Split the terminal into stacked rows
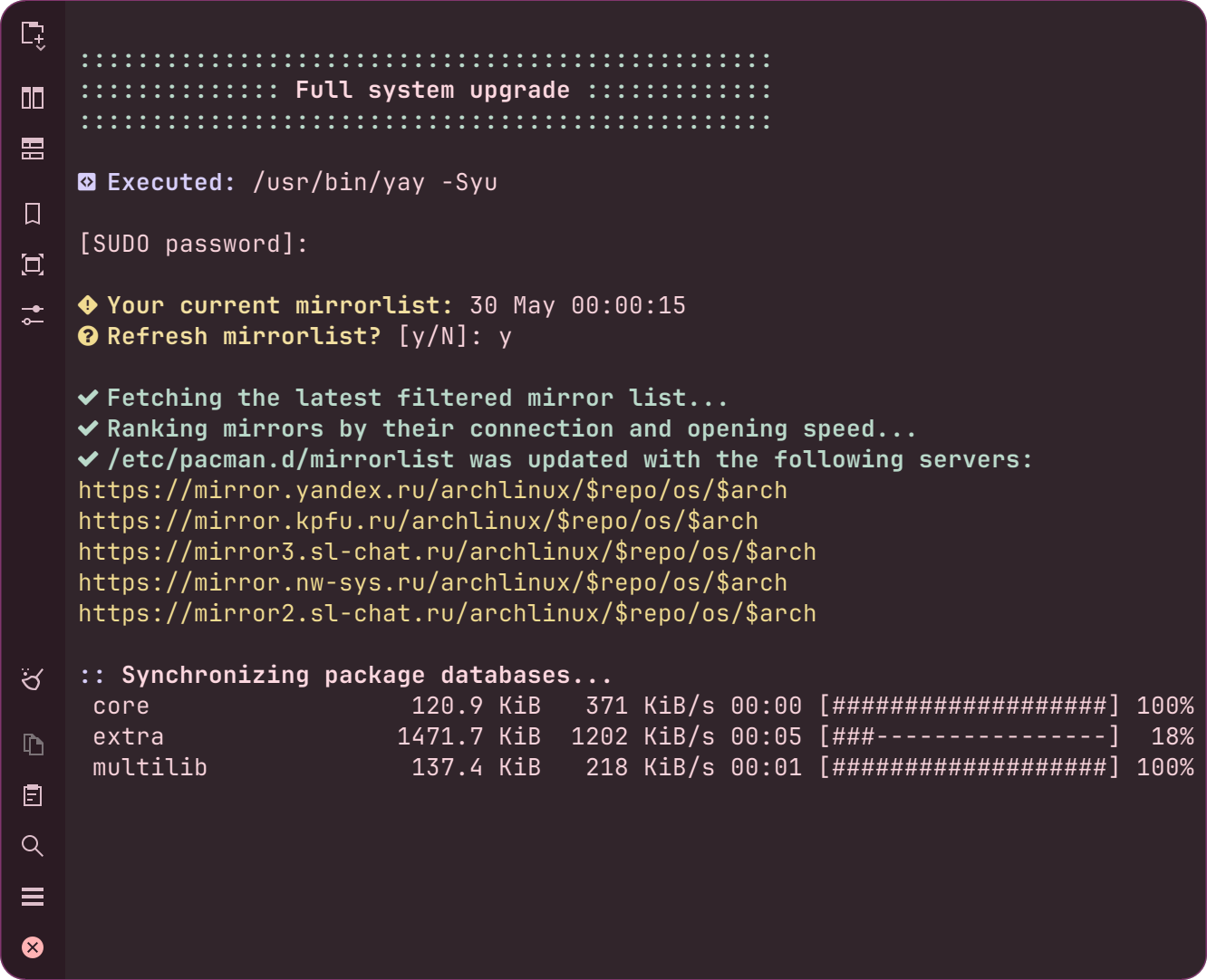This screenshot has width=1207, height=980. click(x=33, y=149)
